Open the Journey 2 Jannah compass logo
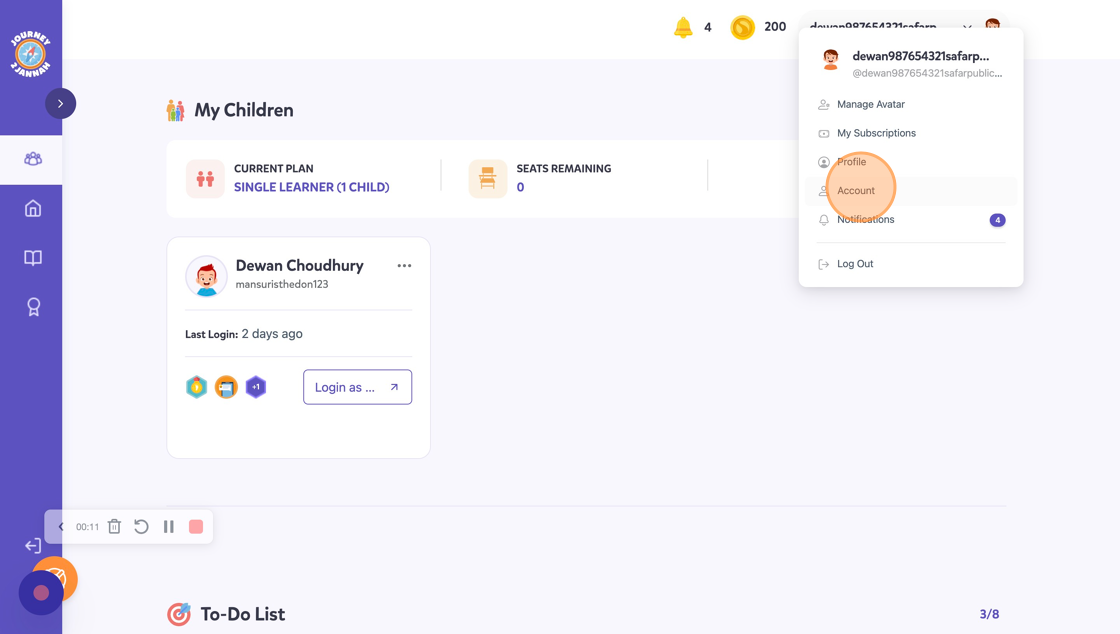Viewport: 1120px width, 634px height. pyautogui.click(x=31, y=54)
